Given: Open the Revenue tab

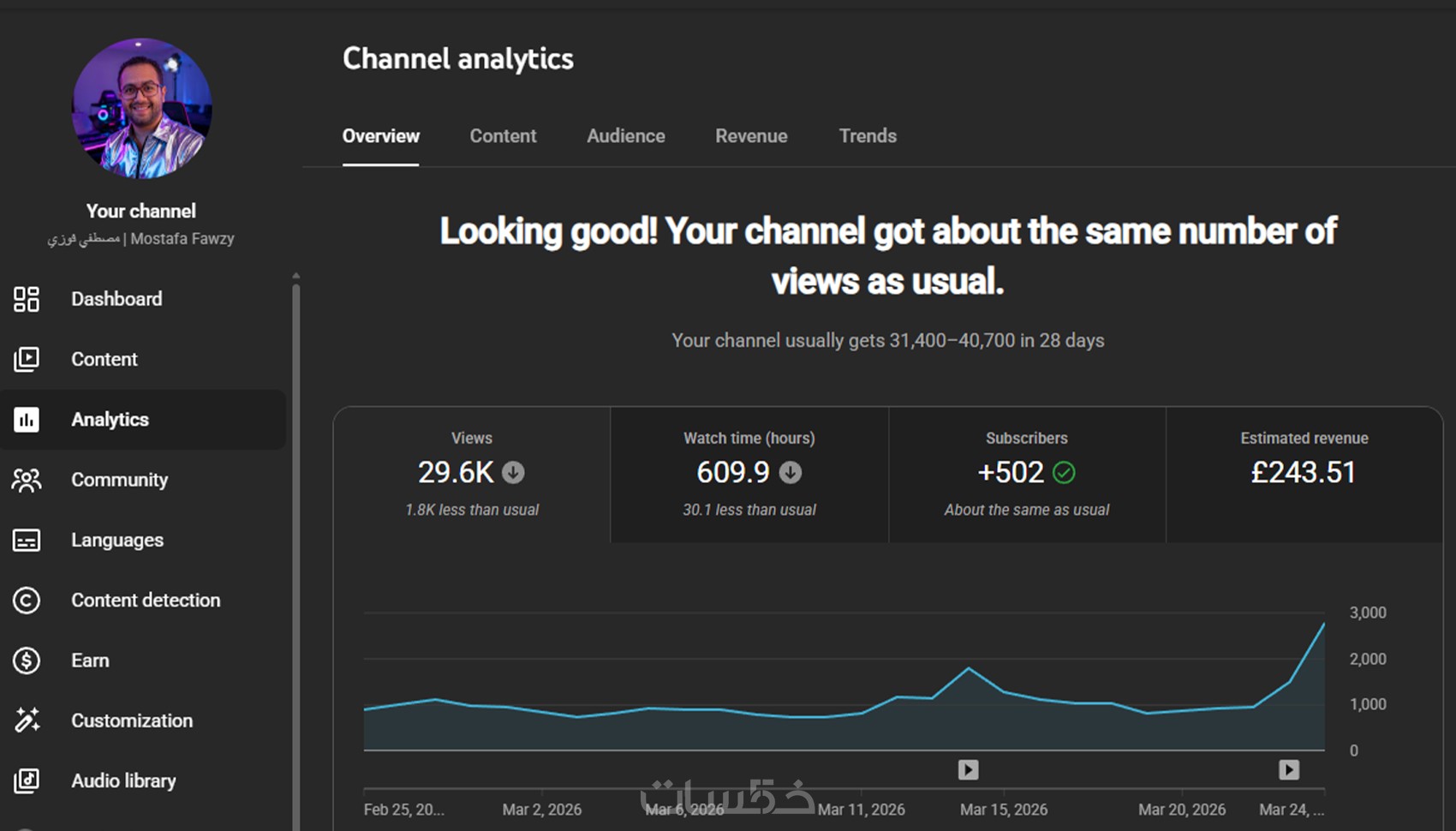Looking at the screenshot, I should (x=751, y=136).
